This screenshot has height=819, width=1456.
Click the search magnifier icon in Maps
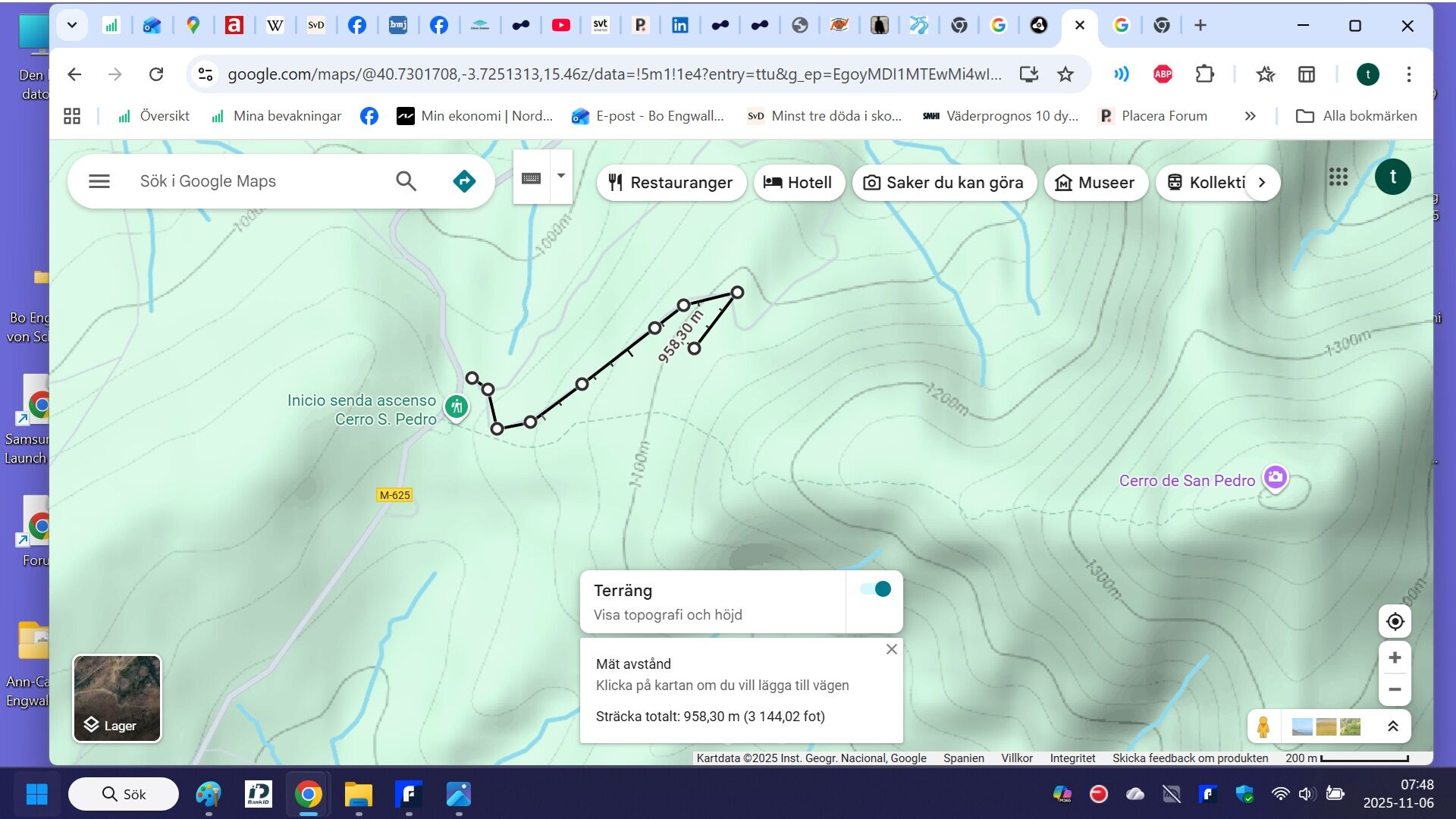tap(406, 181)
